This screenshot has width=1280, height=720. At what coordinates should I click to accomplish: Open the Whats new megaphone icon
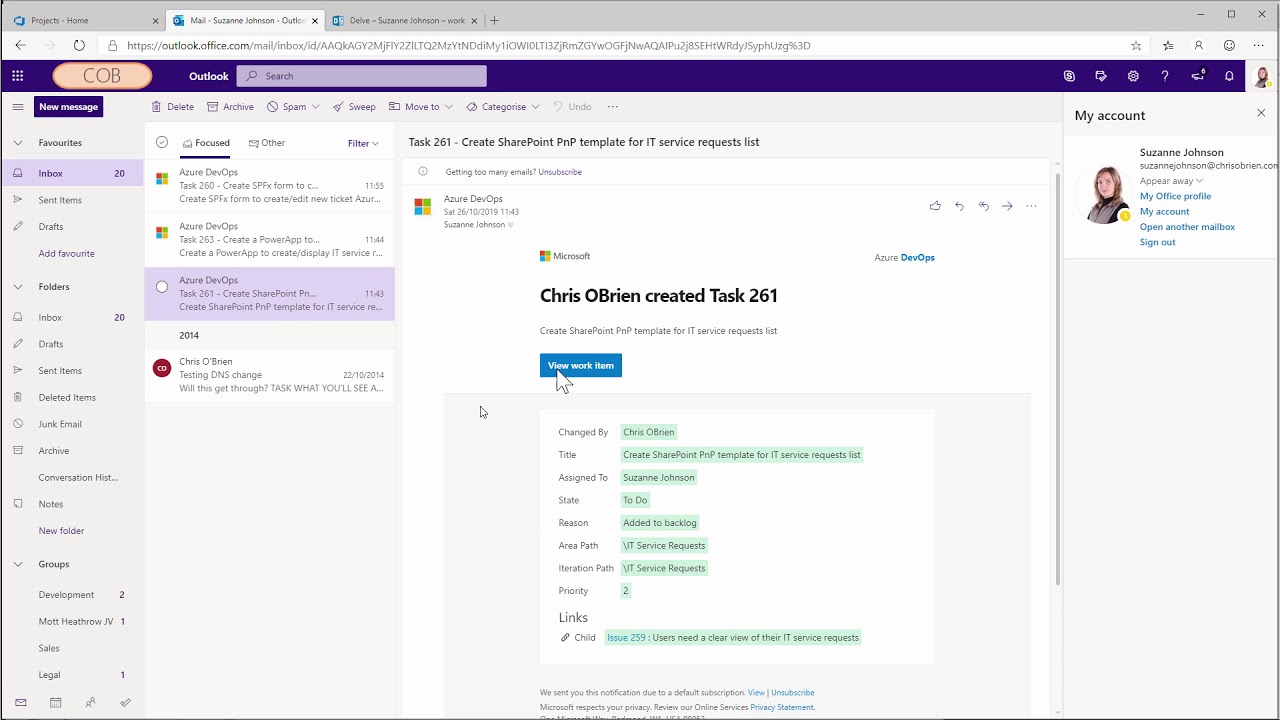1198,76
